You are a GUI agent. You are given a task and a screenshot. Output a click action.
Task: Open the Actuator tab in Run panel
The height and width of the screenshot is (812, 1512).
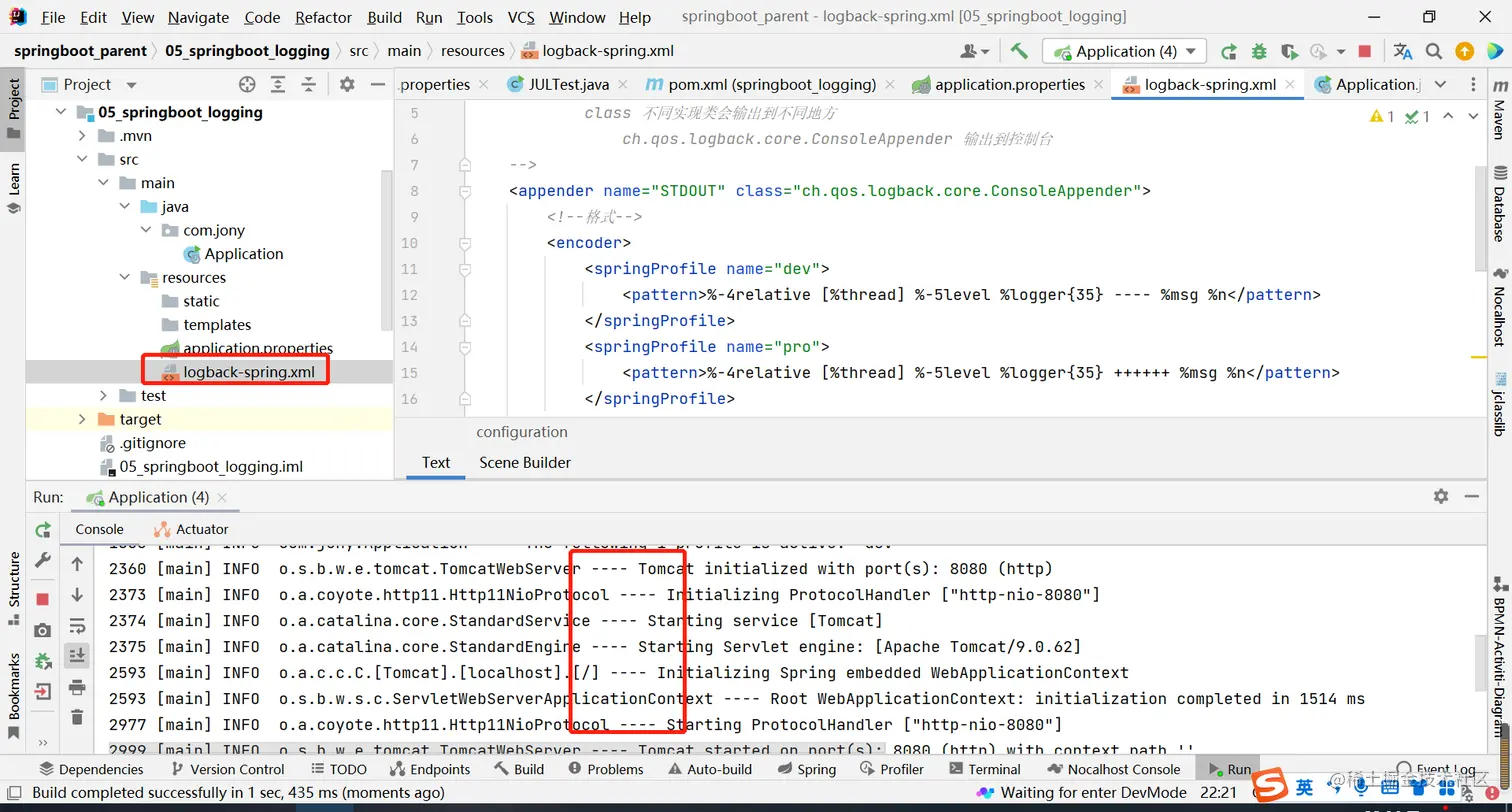[190, 529]
